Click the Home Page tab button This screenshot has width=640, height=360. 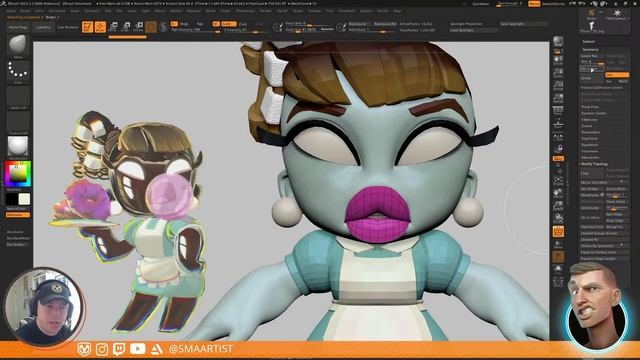tap(18, 27)
